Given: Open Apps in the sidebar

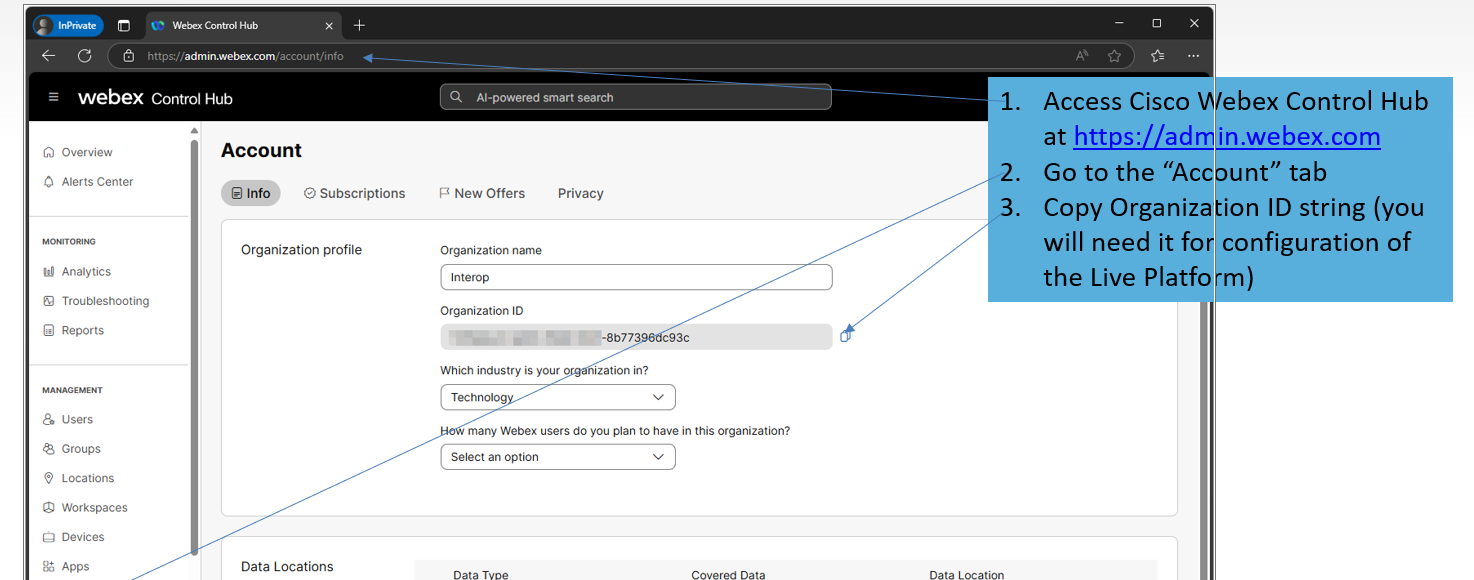Looking at the screenshot, I should [x=75, y=566].
